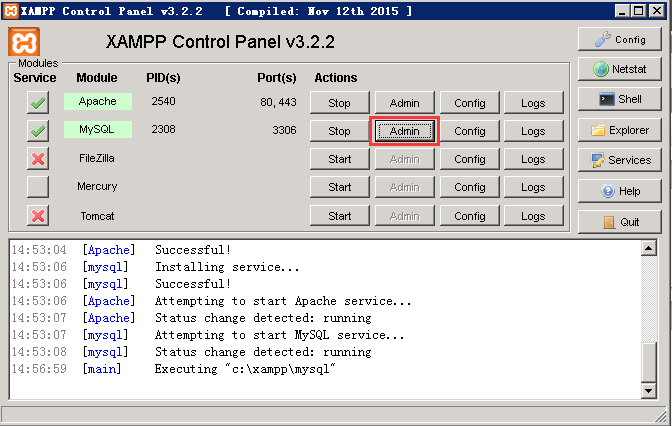Open Netstat with globe icon
Image resolution: width=672 pixels, height=426 pixels.
[x=621, y=69]
